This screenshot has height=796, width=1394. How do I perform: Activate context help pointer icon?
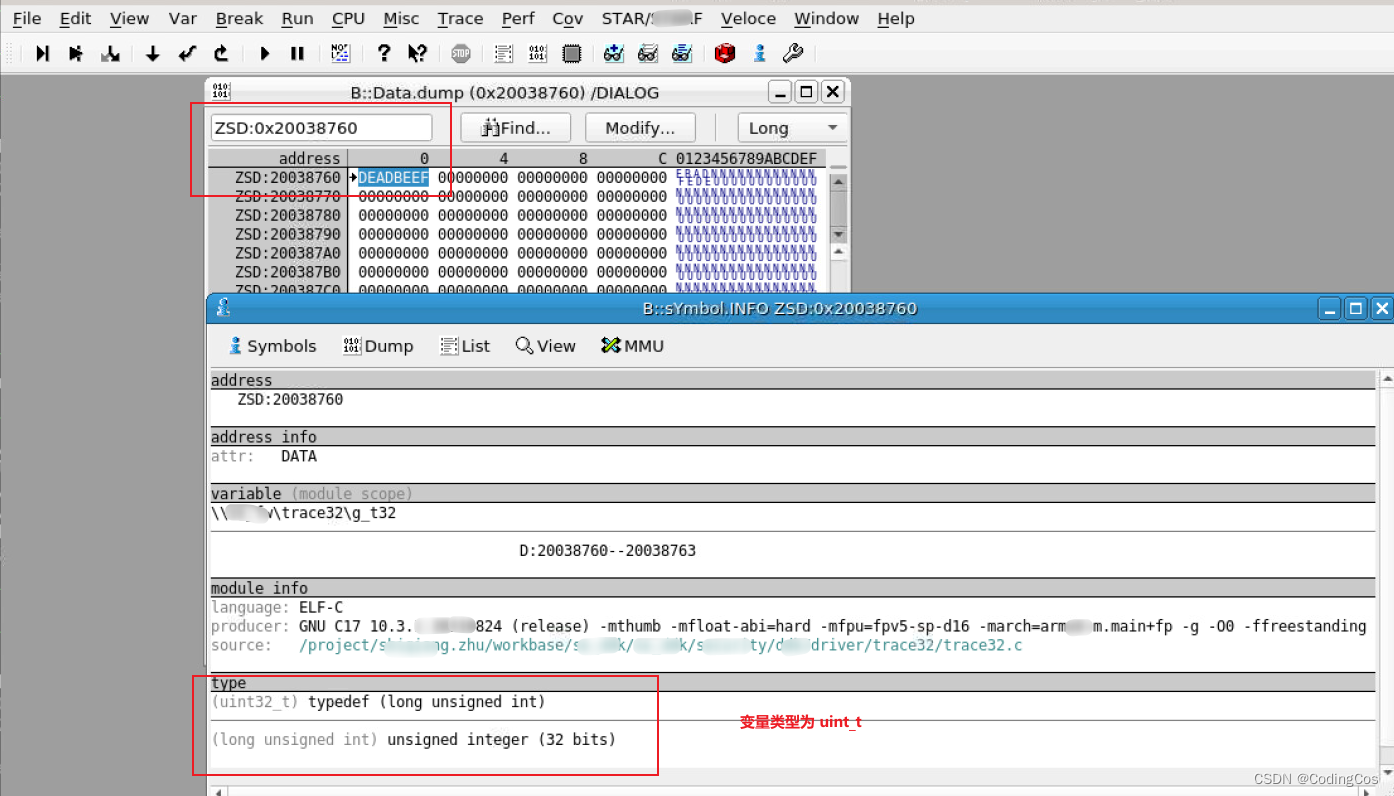(x=418, y=53)
